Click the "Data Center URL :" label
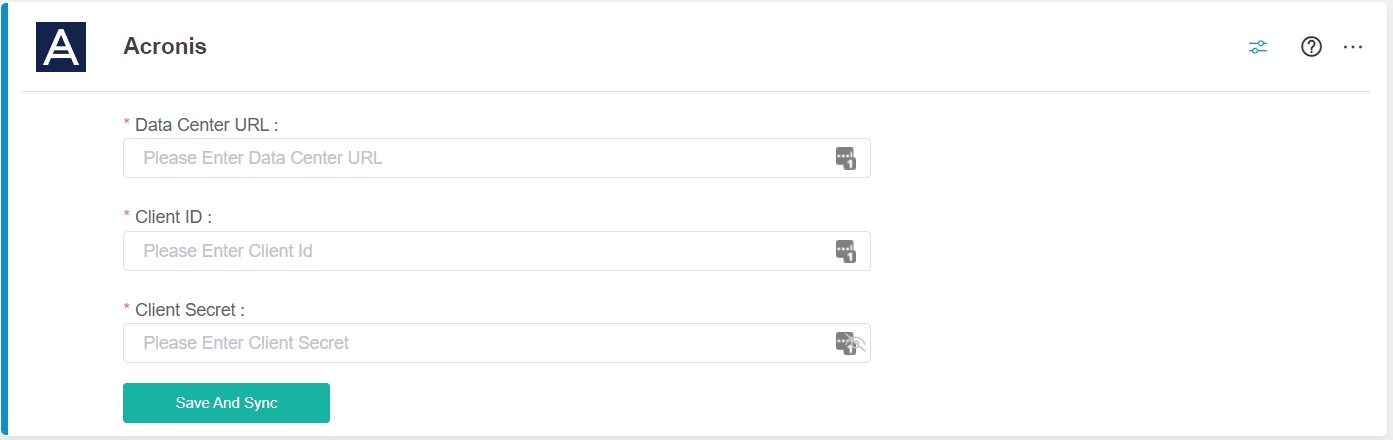This screenshot has height=440, width=1393. pos(206,125)
